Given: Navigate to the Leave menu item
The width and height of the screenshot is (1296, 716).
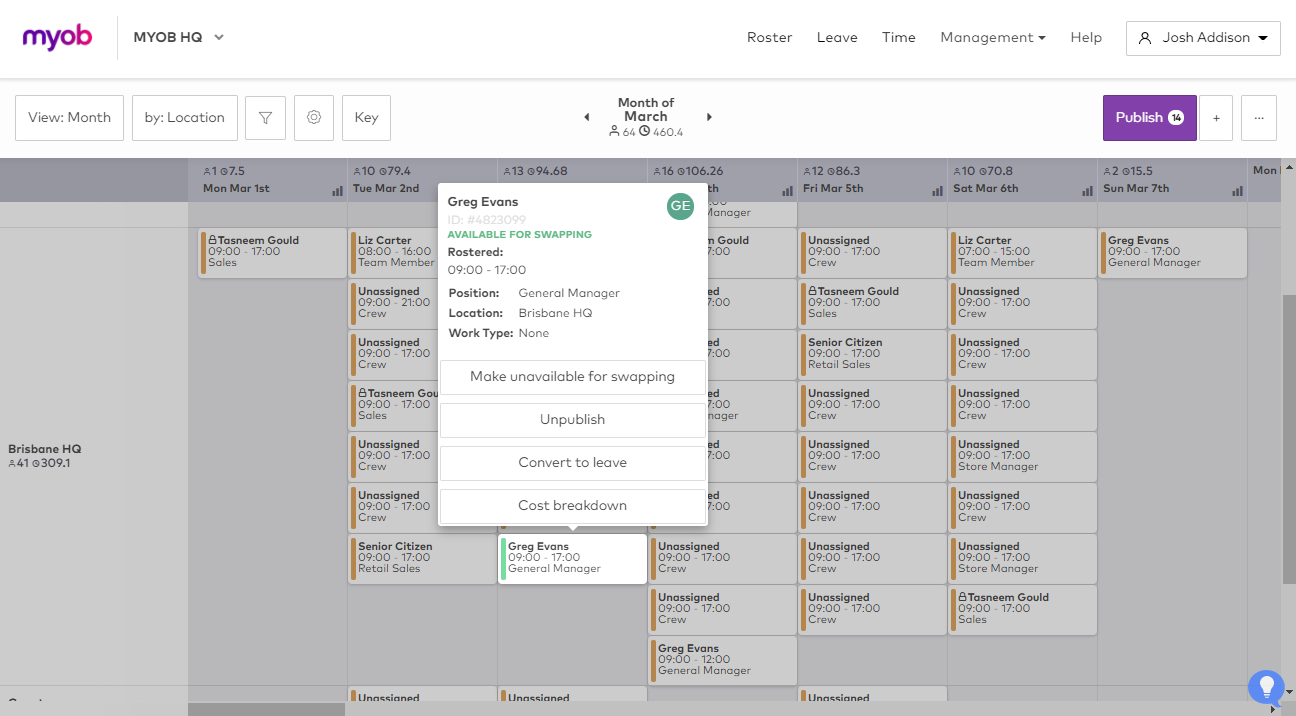Looking at the screenshot, I should point(837,38).
